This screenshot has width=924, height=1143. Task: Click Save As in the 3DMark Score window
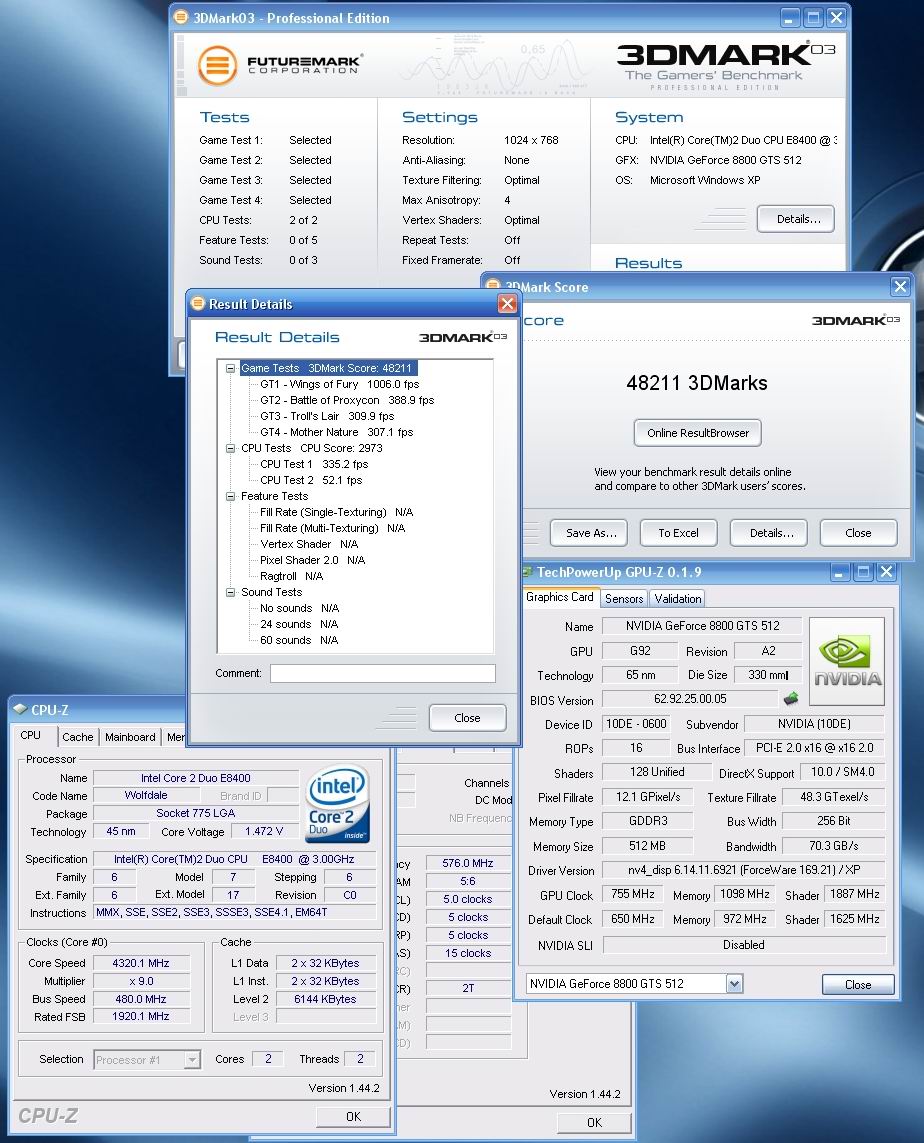(591, 533)
